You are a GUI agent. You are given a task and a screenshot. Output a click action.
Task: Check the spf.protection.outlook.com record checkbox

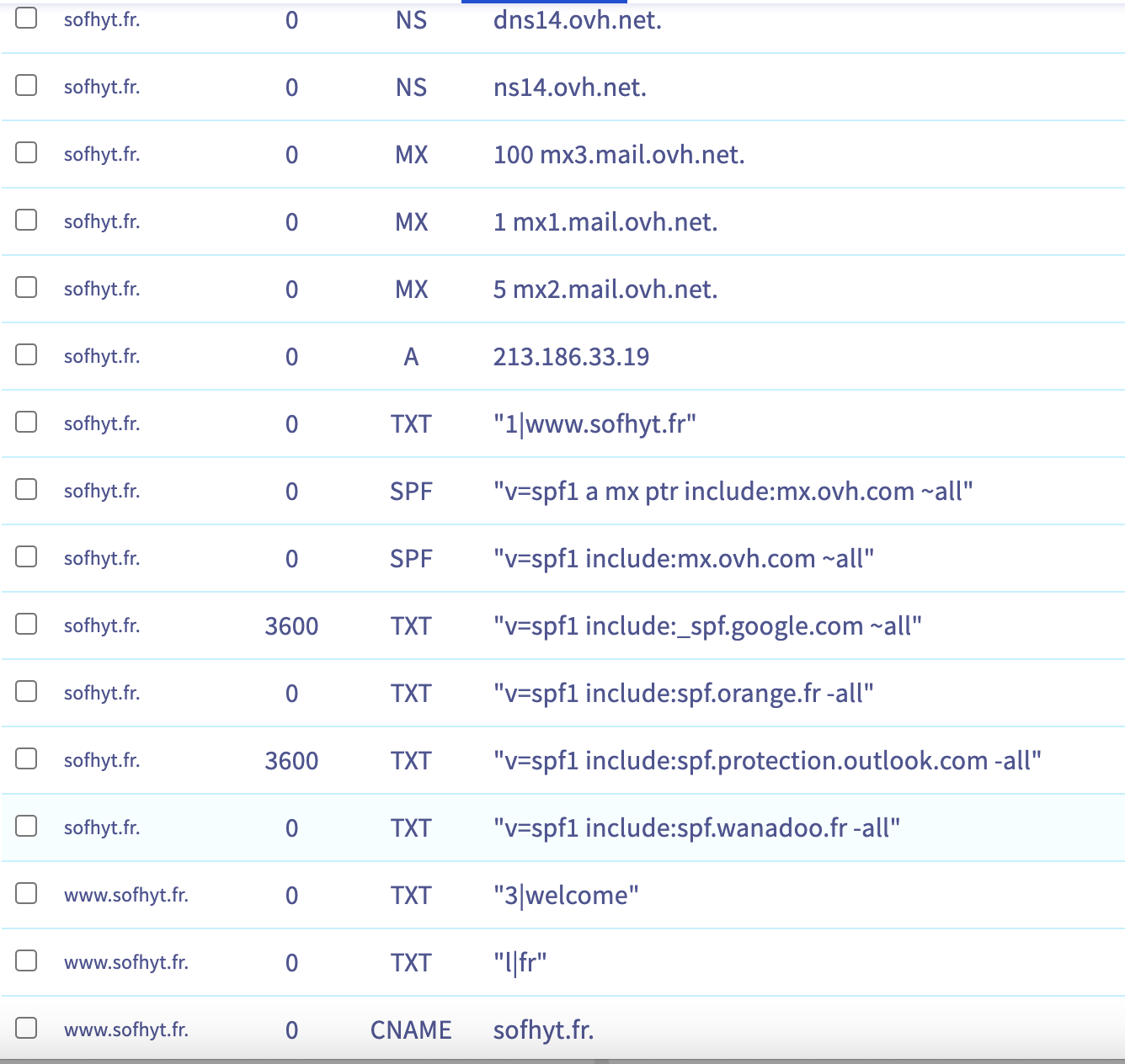point(26,758)
